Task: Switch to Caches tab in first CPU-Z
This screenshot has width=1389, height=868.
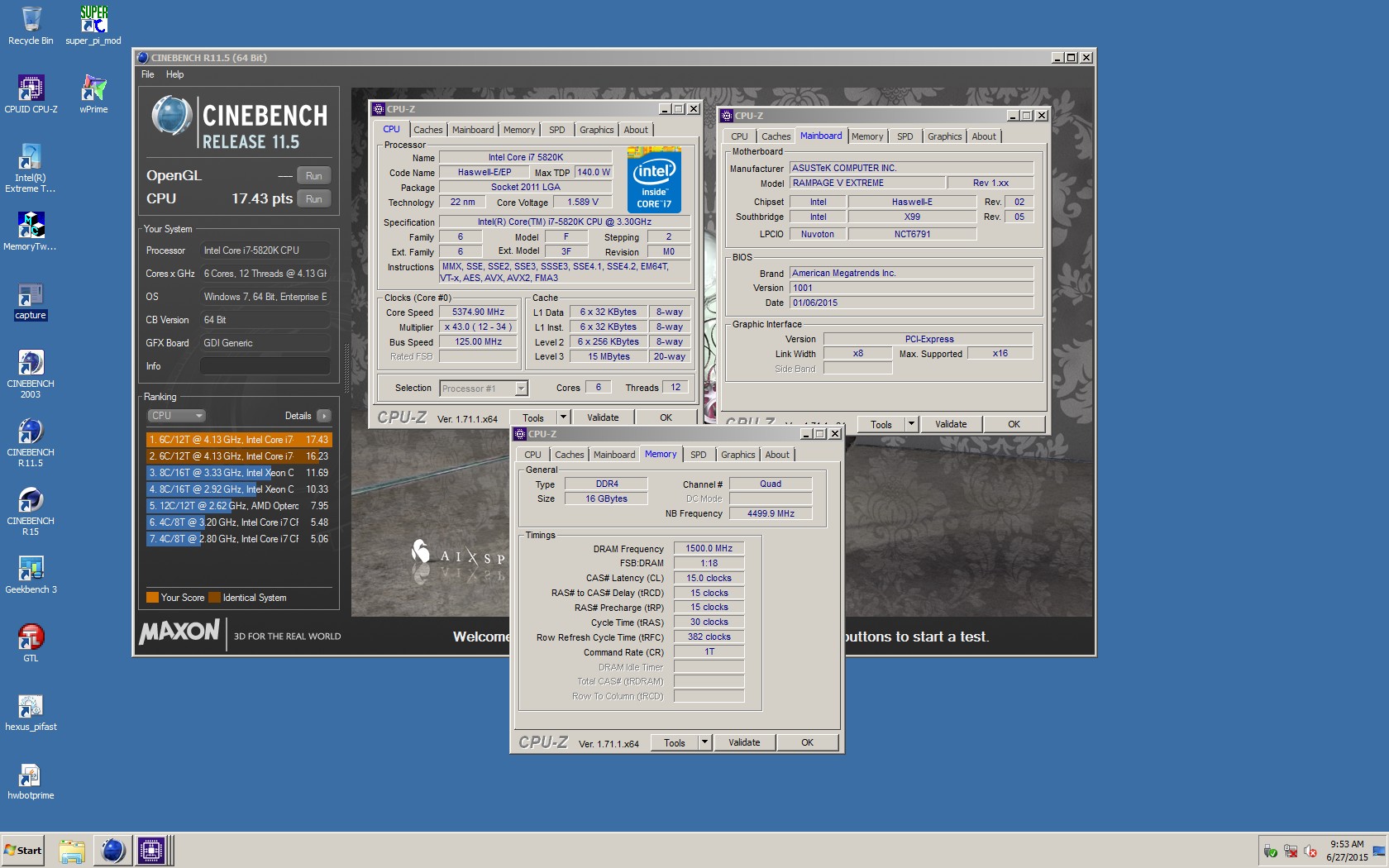Action: click(428, 130)
